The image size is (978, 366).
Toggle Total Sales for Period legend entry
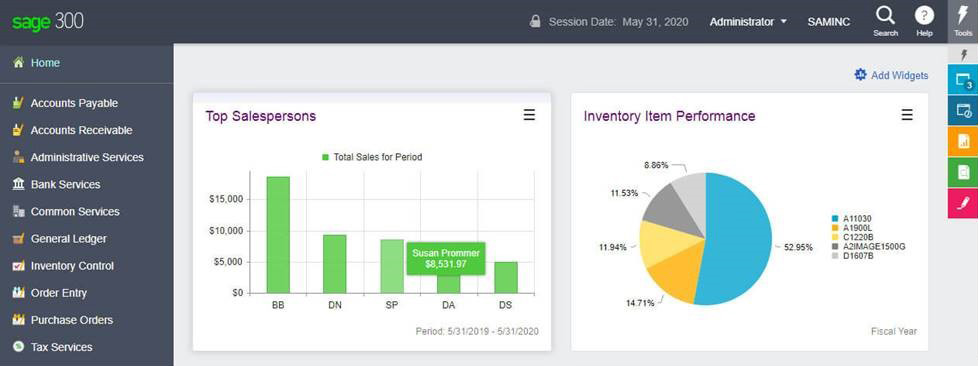(x=372, y=157)
